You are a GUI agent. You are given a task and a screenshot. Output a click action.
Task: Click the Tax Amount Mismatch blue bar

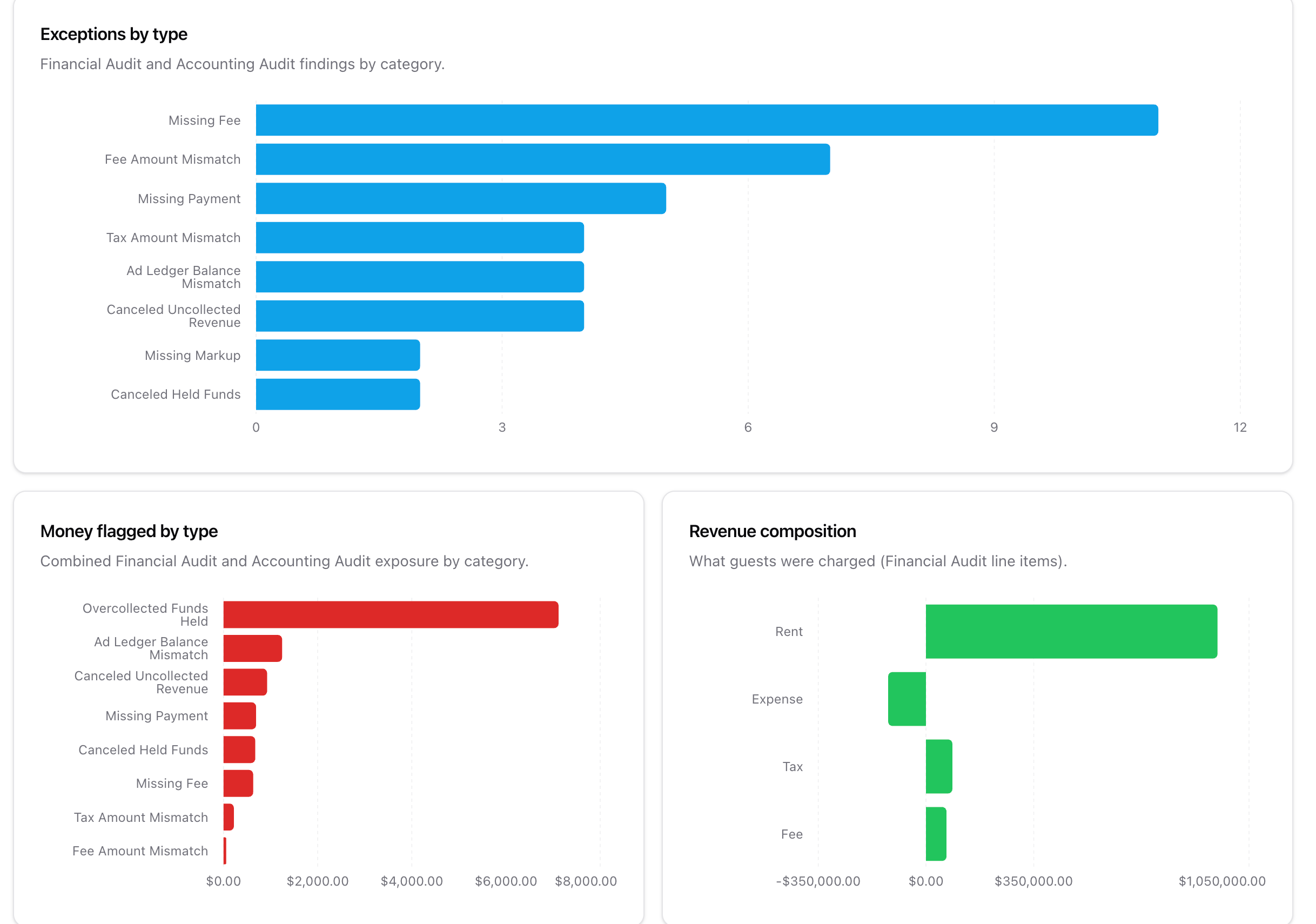[x=420, y=238]
